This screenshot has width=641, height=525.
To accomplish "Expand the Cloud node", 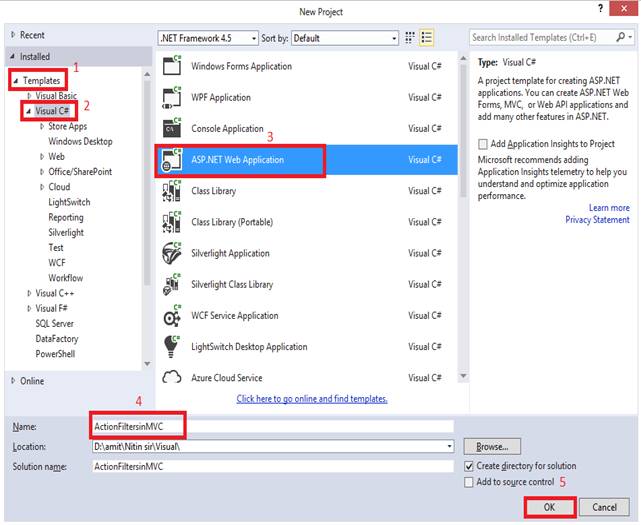I will click(x=42, y=187).
